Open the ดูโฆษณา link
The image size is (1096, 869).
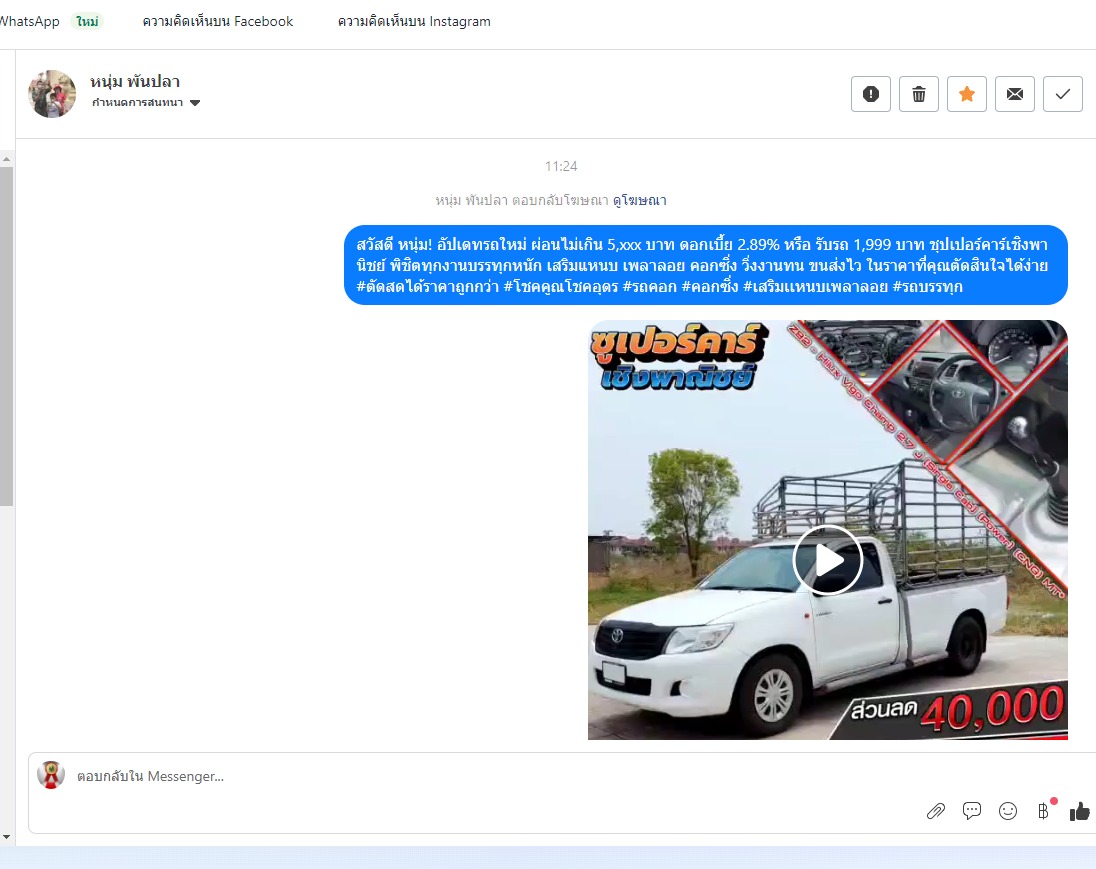point(640,201)
